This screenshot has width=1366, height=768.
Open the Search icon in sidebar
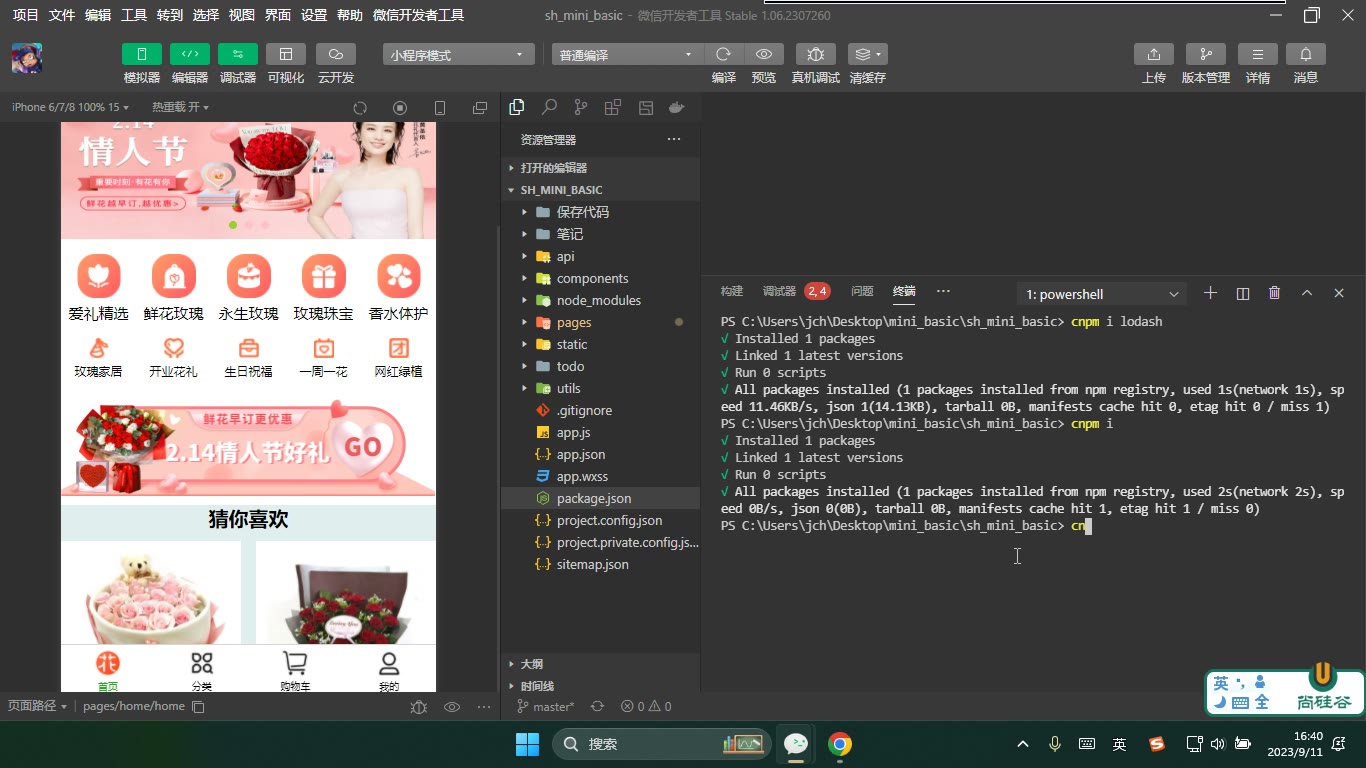[x=549, y=107]
